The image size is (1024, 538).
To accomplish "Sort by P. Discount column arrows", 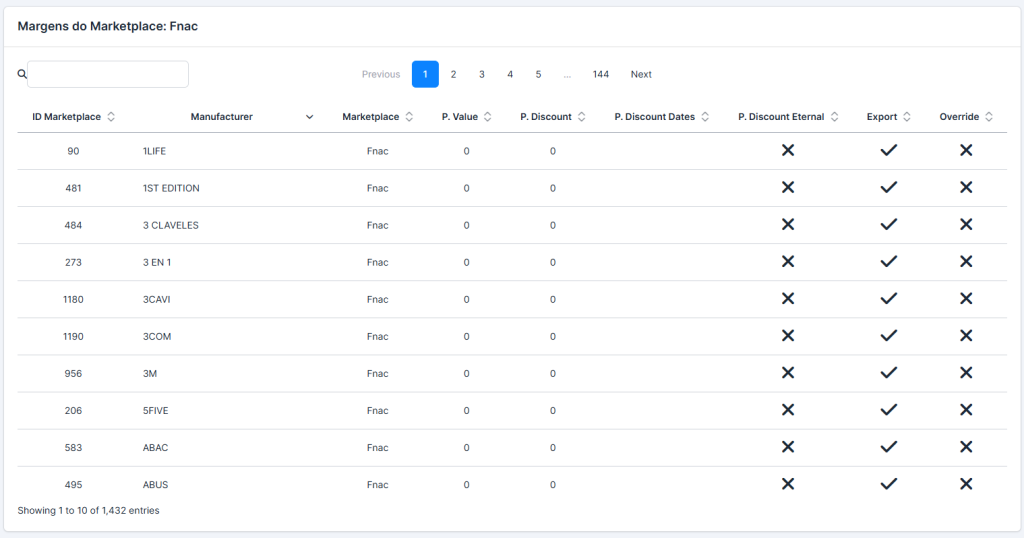I will 581,117.
